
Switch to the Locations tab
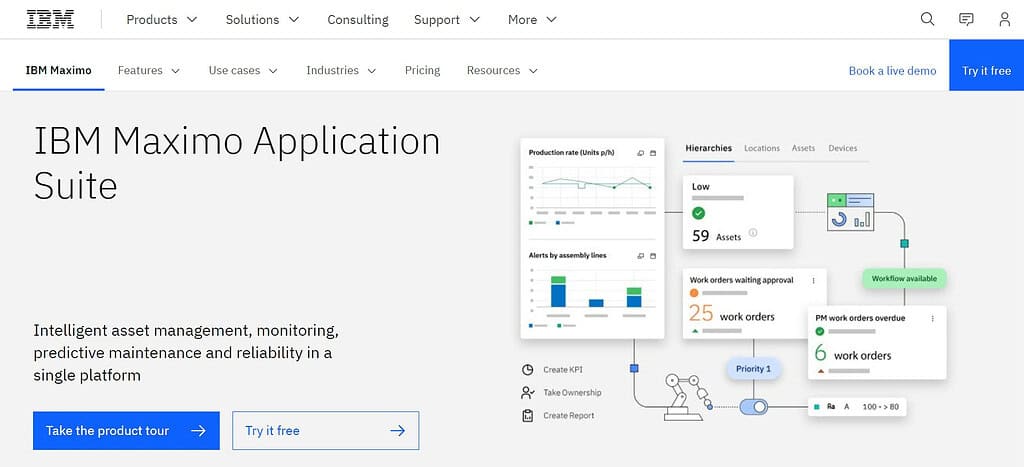762,148
